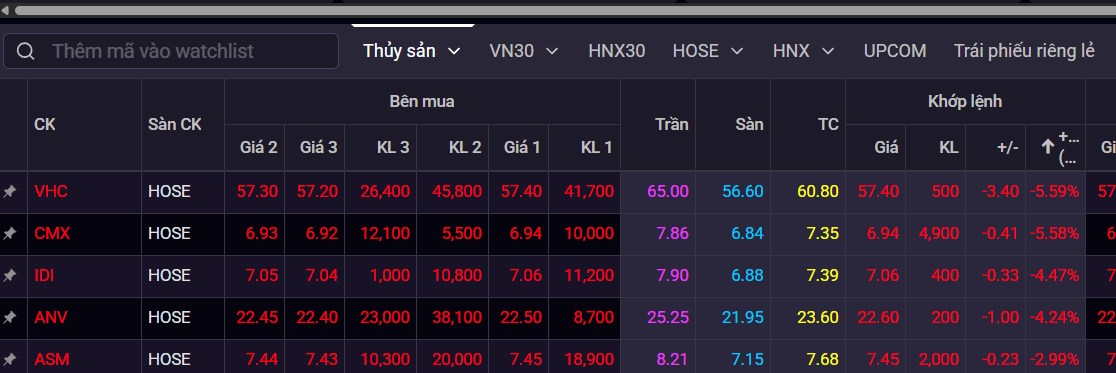This screenshot has height=373, width=1116.
Task: Open the IDI stock symbol
Action: pos(44,275)
